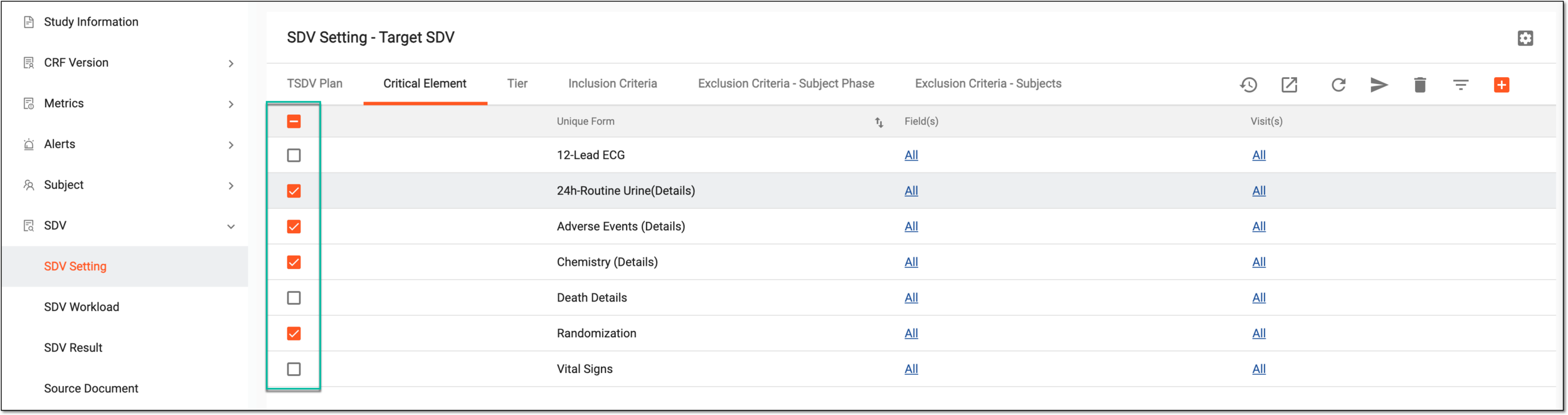Click the Chemistry (Details) form name
1568x415 pixels.
(607, 263)
